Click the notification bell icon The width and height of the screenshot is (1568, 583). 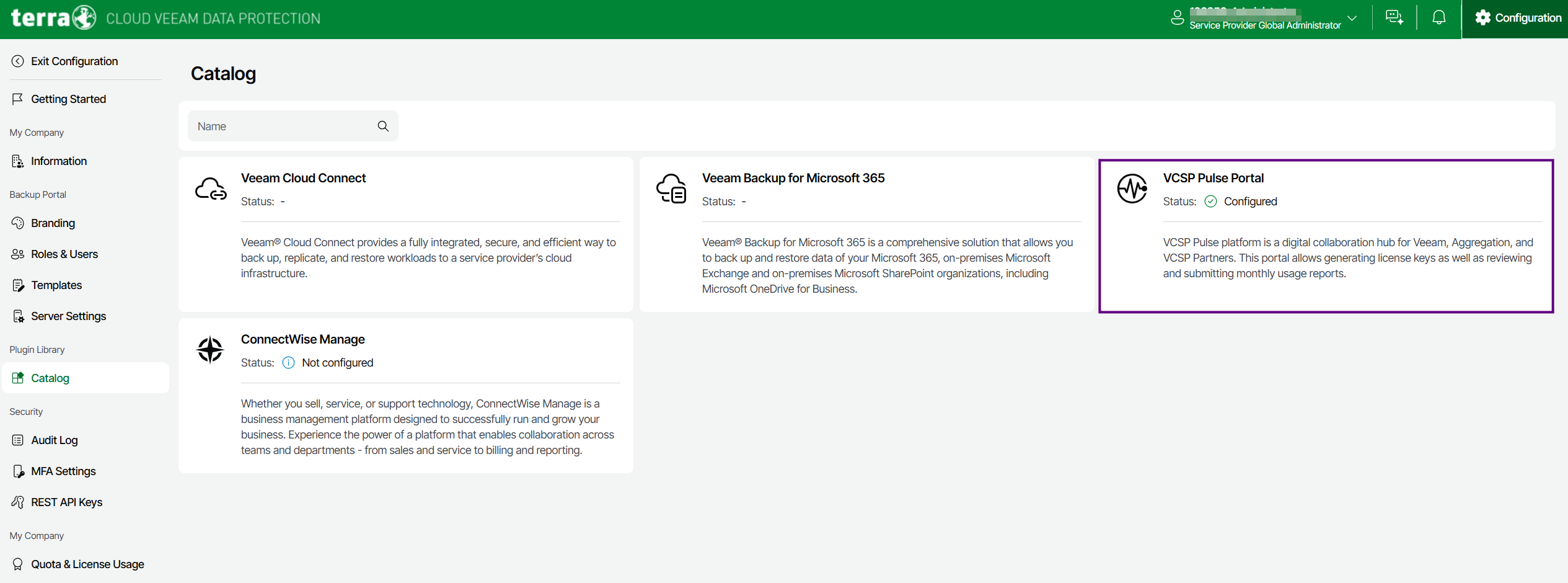point(1438,18)
